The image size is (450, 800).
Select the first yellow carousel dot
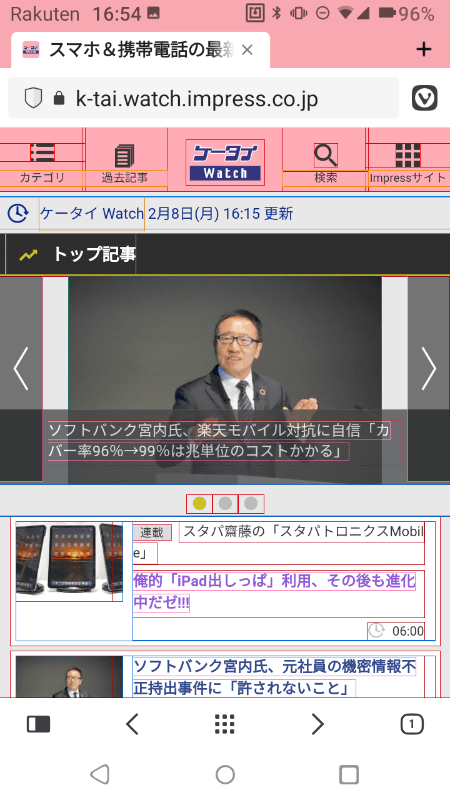199,504
